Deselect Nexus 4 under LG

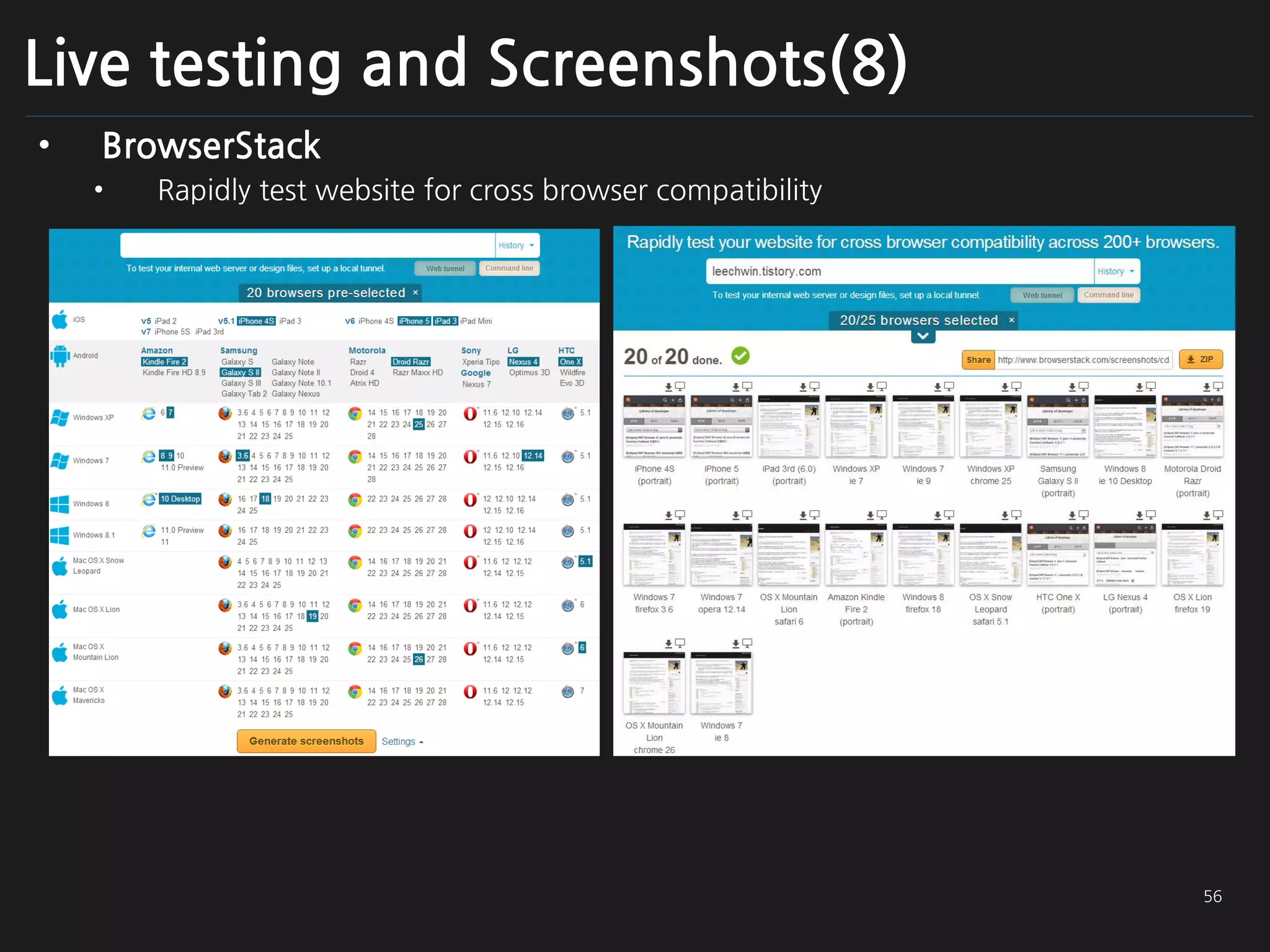[523, 362]
